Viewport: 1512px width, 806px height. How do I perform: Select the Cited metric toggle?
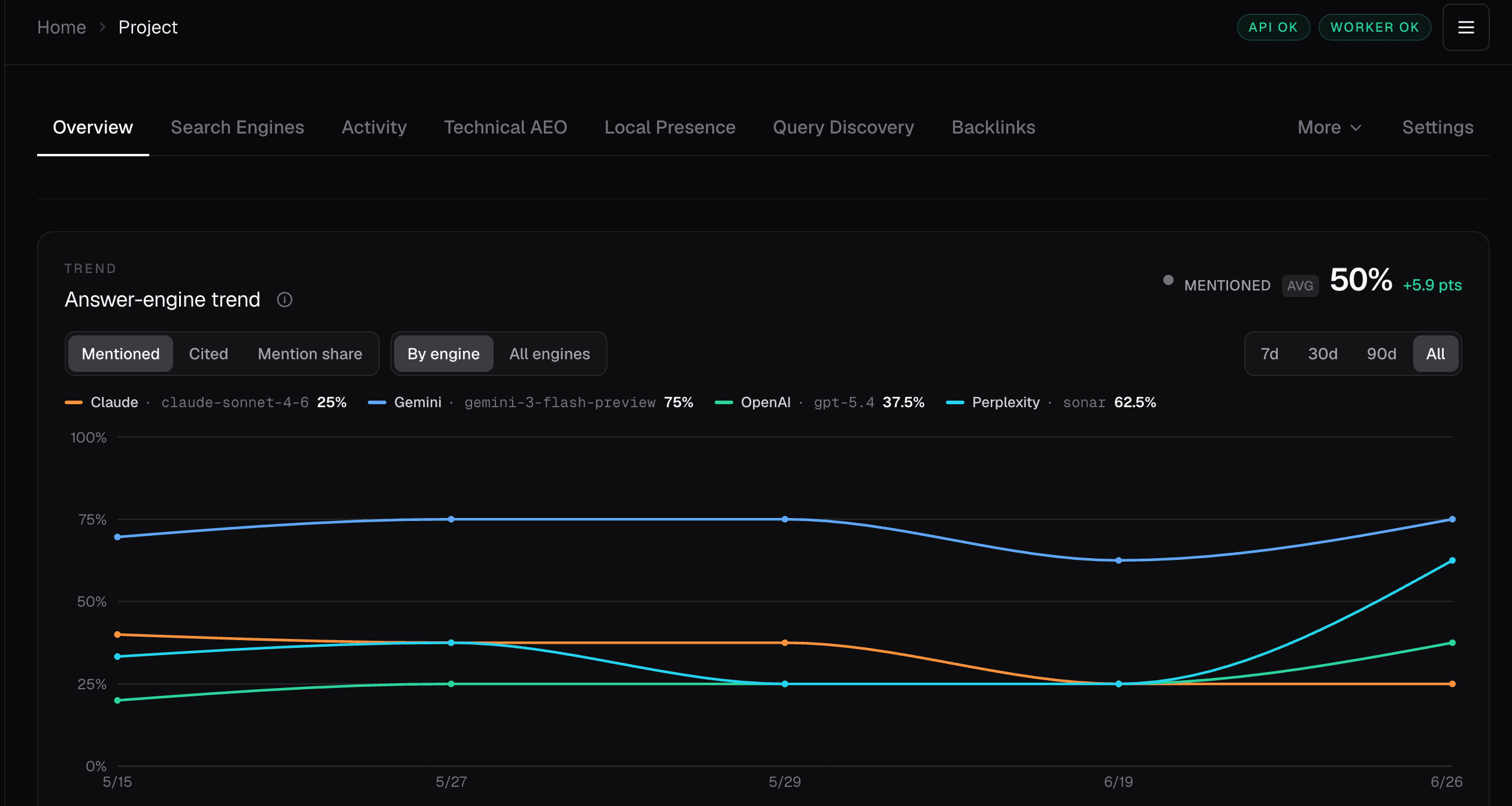208,354
